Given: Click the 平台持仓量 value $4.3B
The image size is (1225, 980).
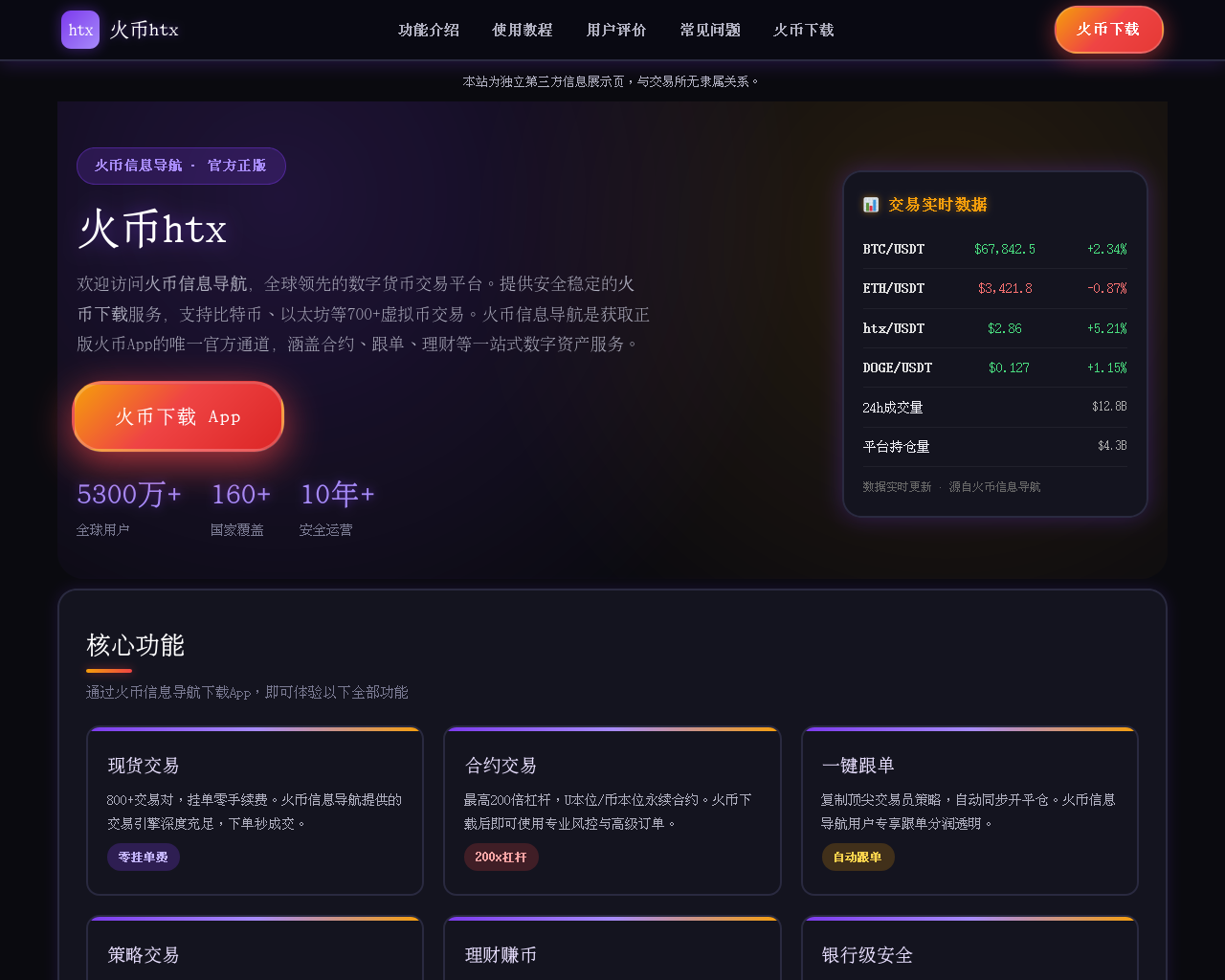Looking at the screenshot, I should point(1112,446).
